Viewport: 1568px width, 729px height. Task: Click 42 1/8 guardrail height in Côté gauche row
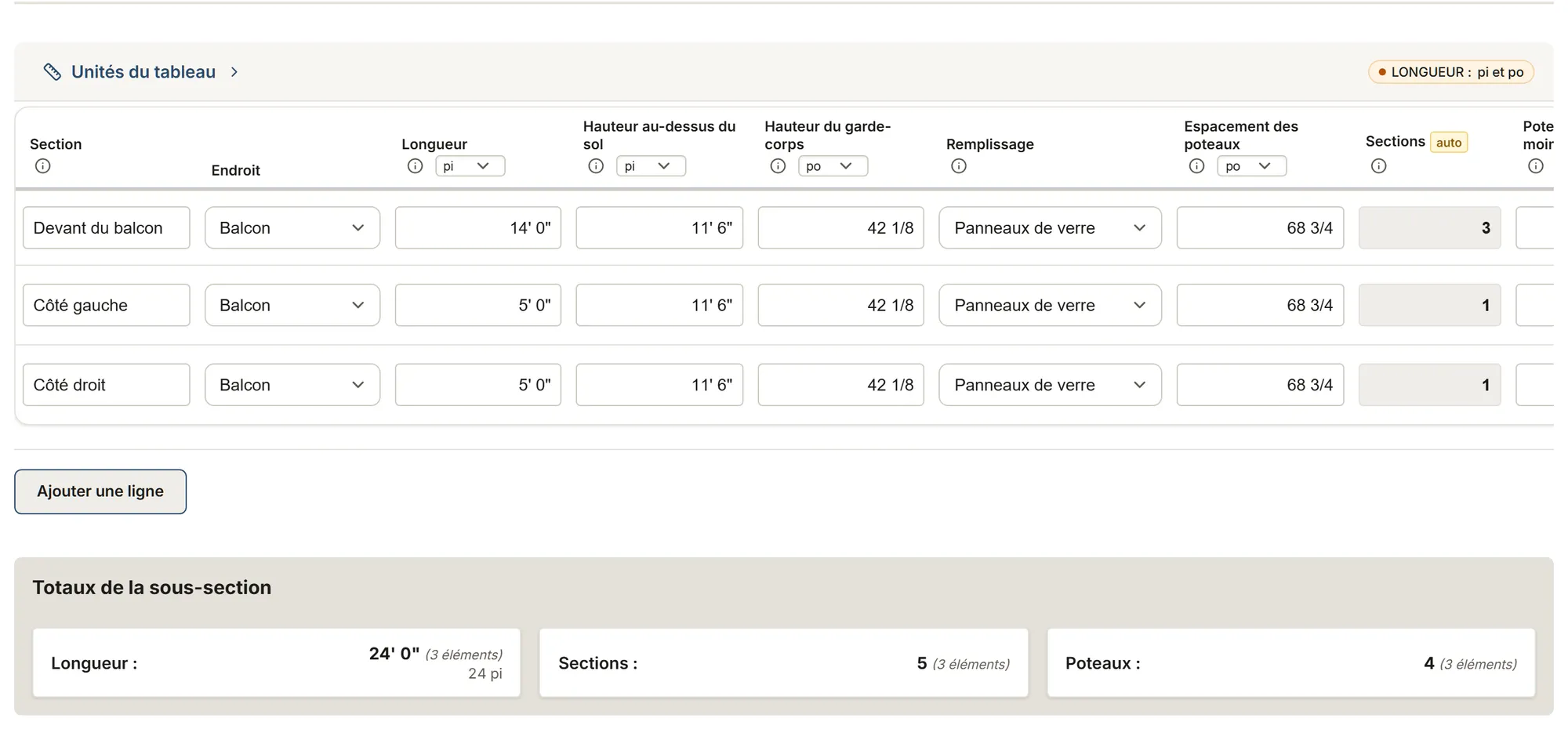(x=841, y=306)
